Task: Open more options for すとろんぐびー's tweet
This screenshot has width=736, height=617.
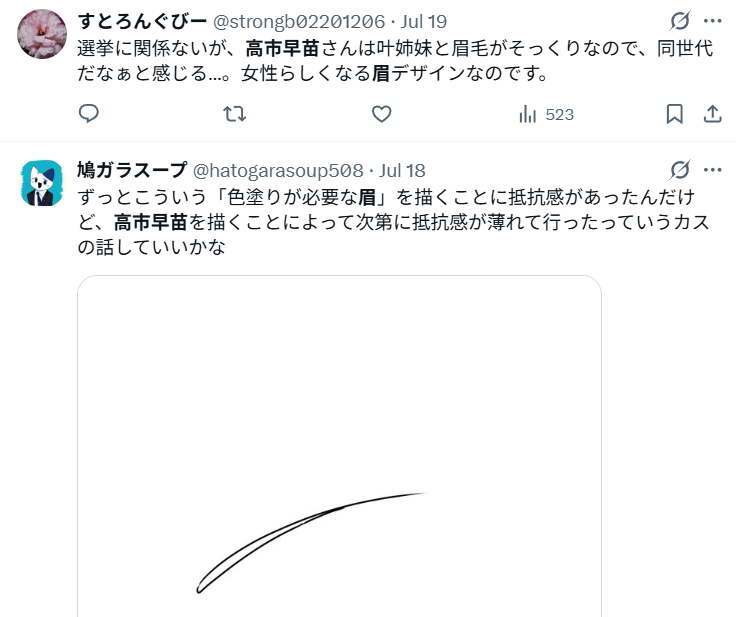Action: pos(713,21)
